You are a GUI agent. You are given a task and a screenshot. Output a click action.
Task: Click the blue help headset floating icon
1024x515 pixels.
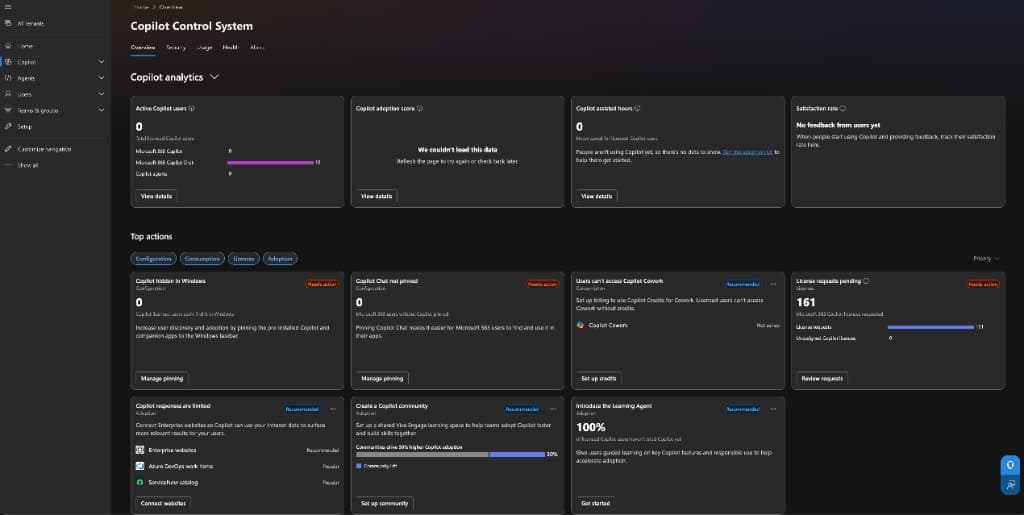(1010, 465)
